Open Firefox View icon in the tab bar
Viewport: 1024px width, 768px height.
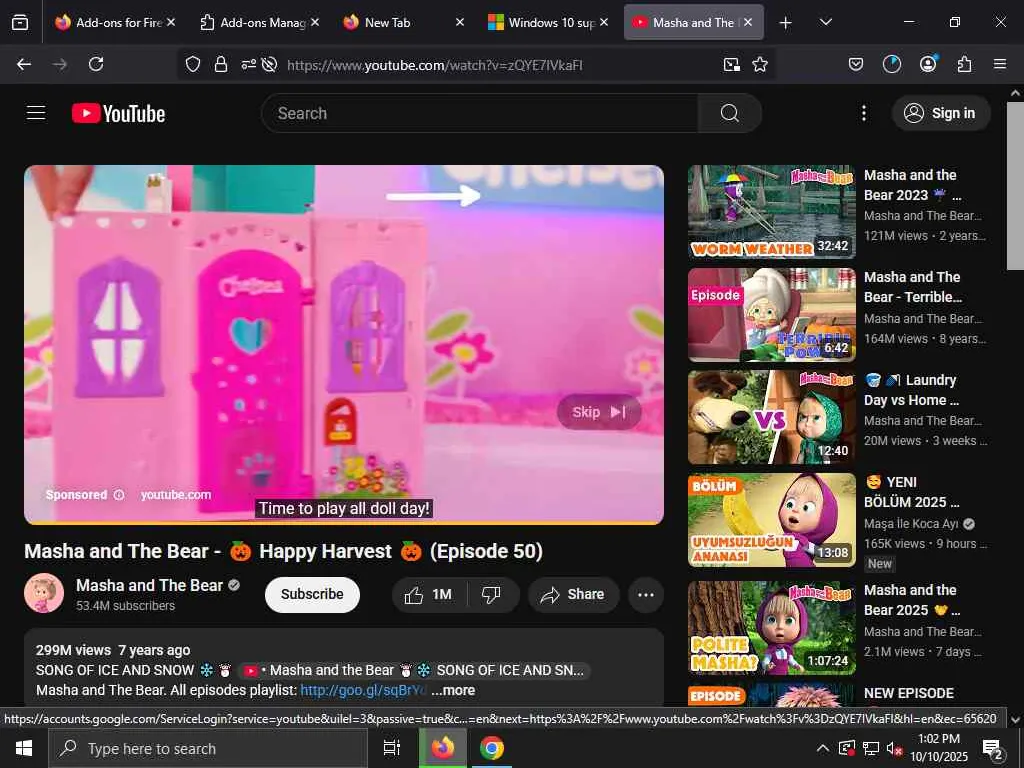coord(20,22)
